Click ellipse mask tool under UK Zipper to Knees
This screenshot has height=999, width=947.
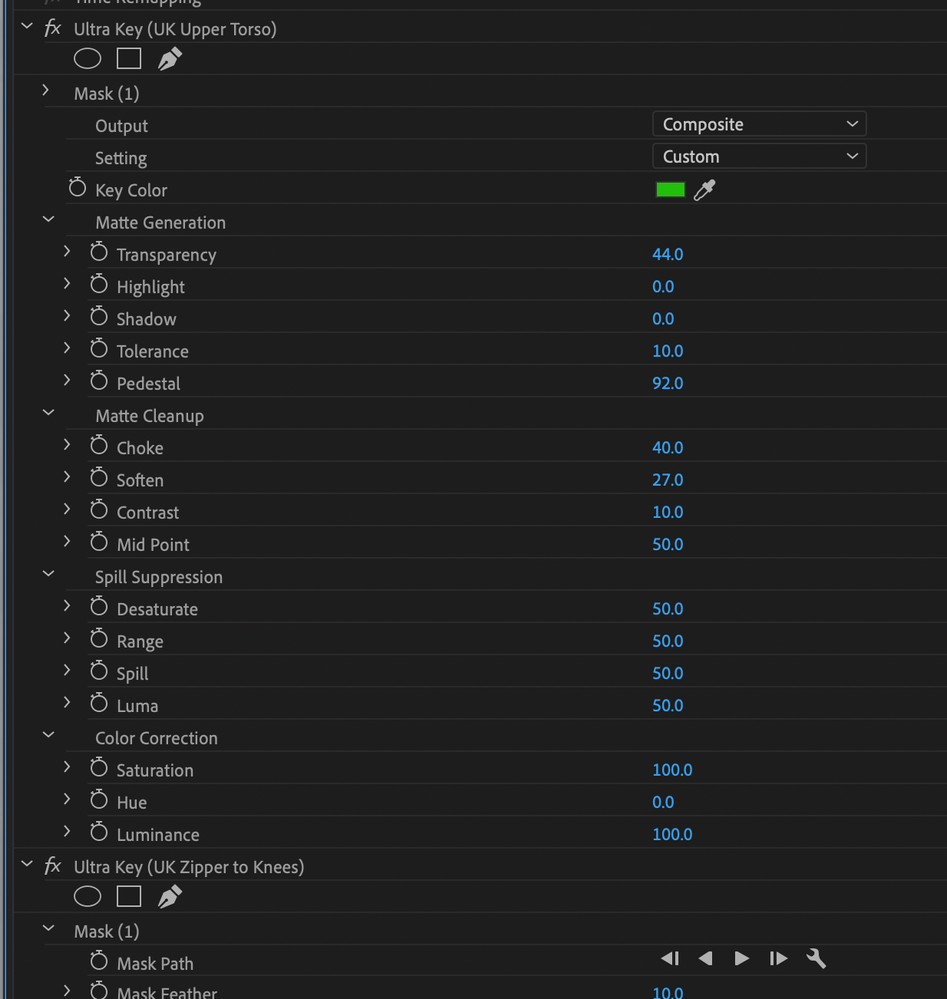[x=88, y=897]
